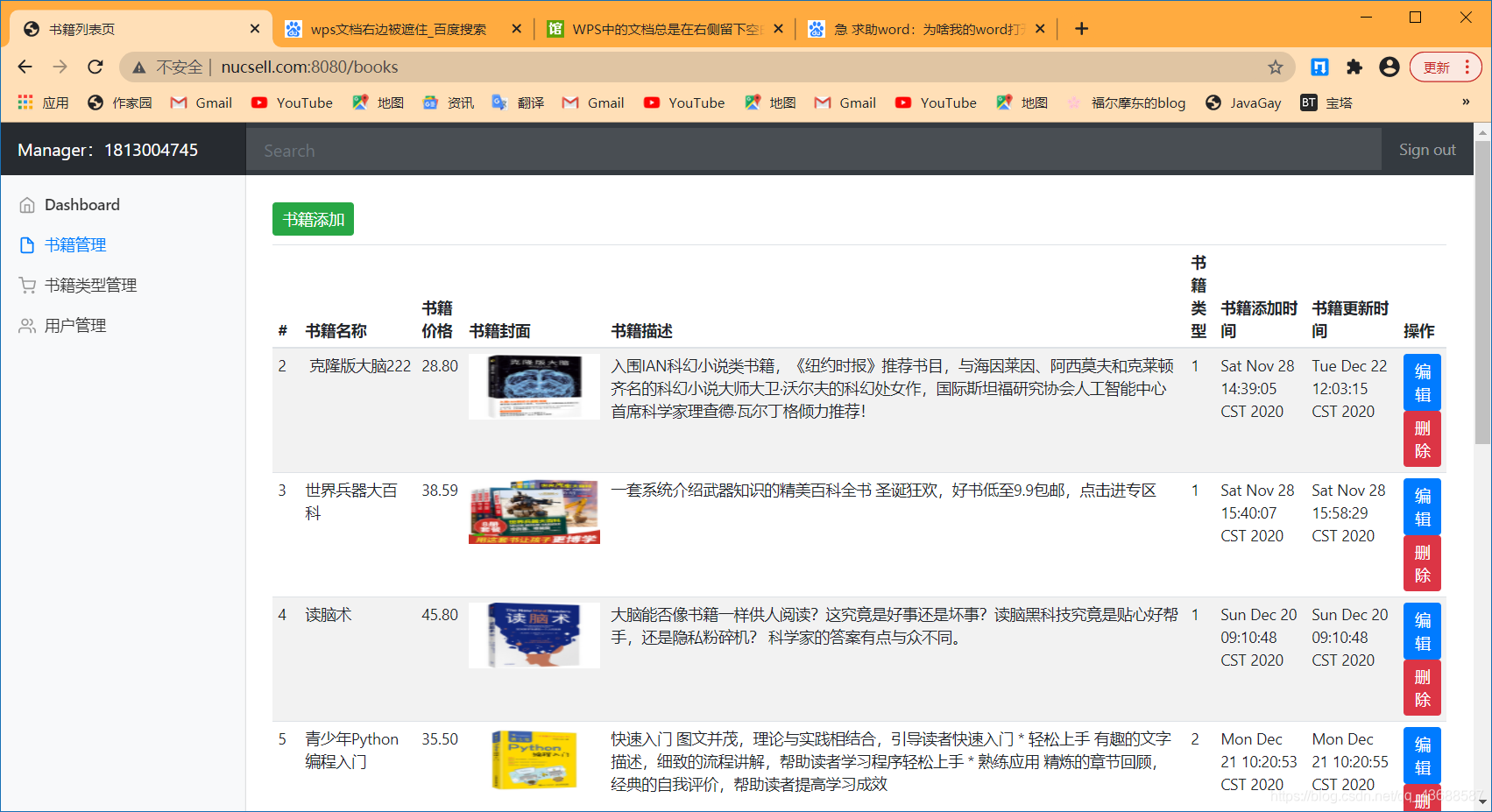Click the blue extension icon beside the star
Viewport: 1492px width, 812px height.
click(1319, 67)
